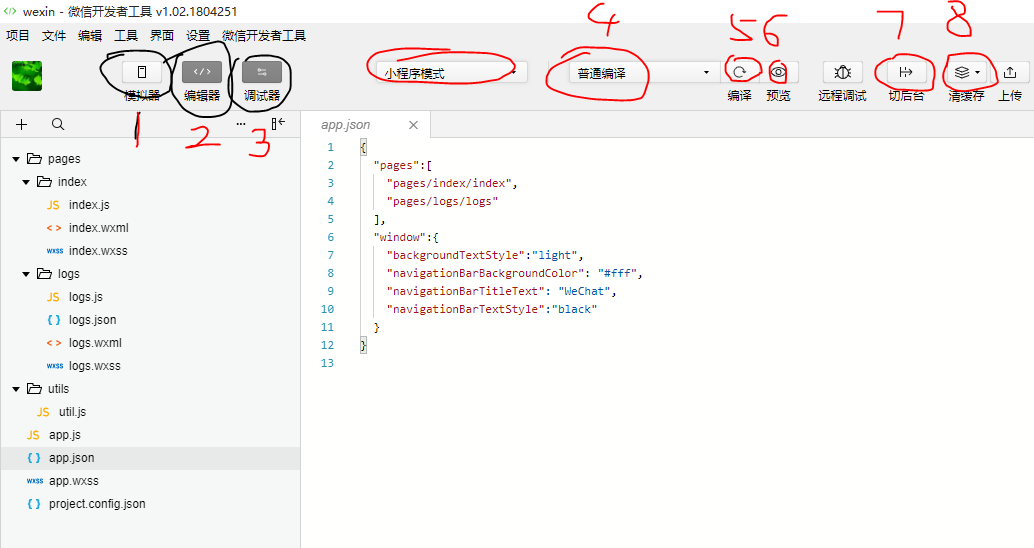Screen dimensions: 1034x548
Task: Click the "backgroundTextStyle" key
Action: (x=456, y=255)
